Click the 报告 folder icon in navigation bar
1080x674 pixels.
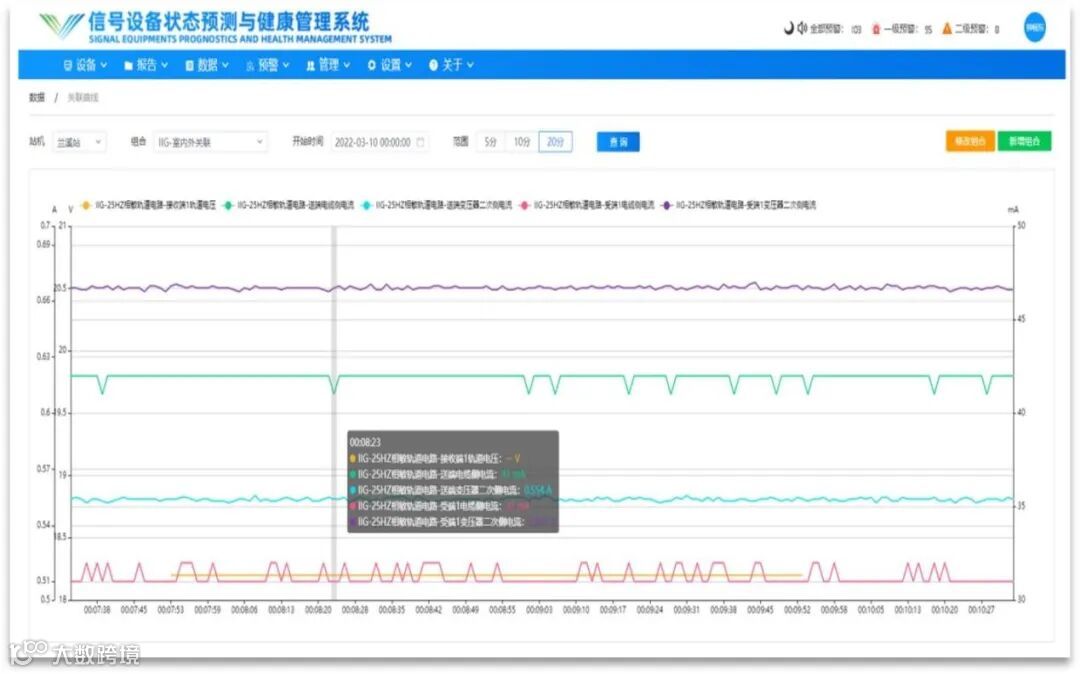pos(128,66)
